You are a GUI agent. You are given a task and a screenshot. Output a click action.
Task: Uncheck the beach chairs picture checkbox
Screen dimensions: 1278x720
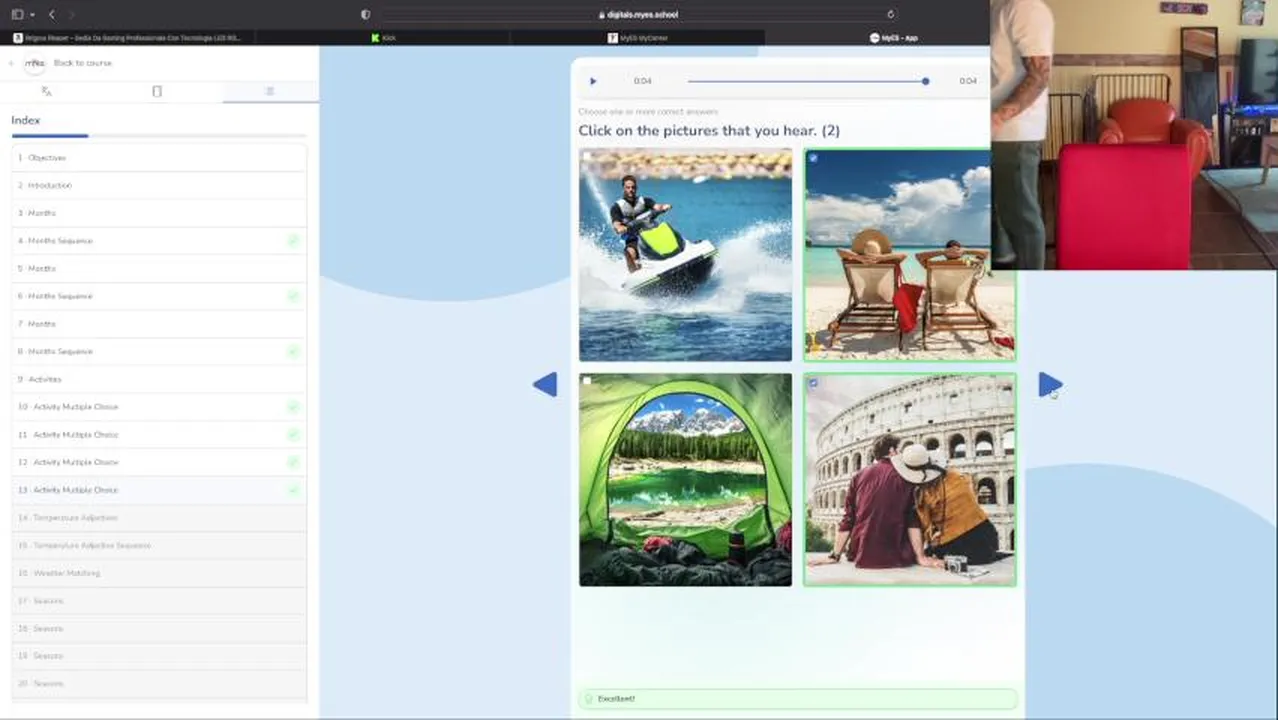click(813, 158)
